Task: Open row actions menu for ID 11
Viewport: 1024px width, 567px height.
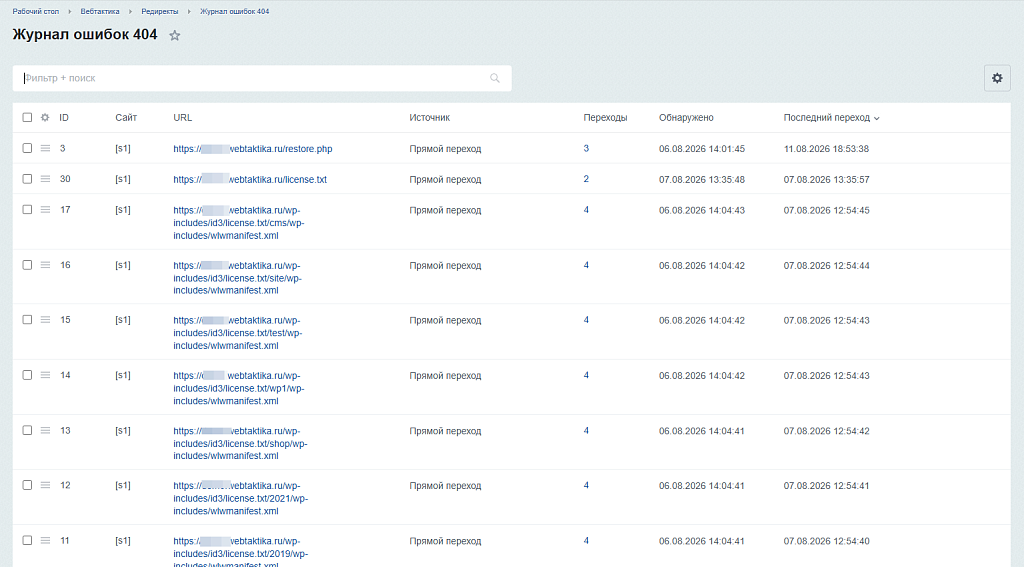Action: pos(45,540)
